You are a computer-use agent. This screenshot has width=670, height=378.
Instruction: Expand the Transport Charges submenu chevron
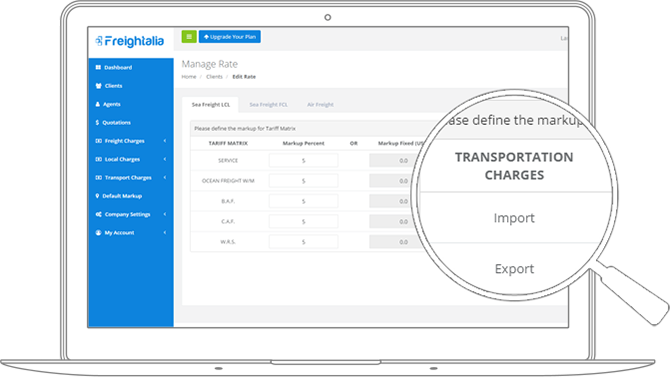(165, 178)
